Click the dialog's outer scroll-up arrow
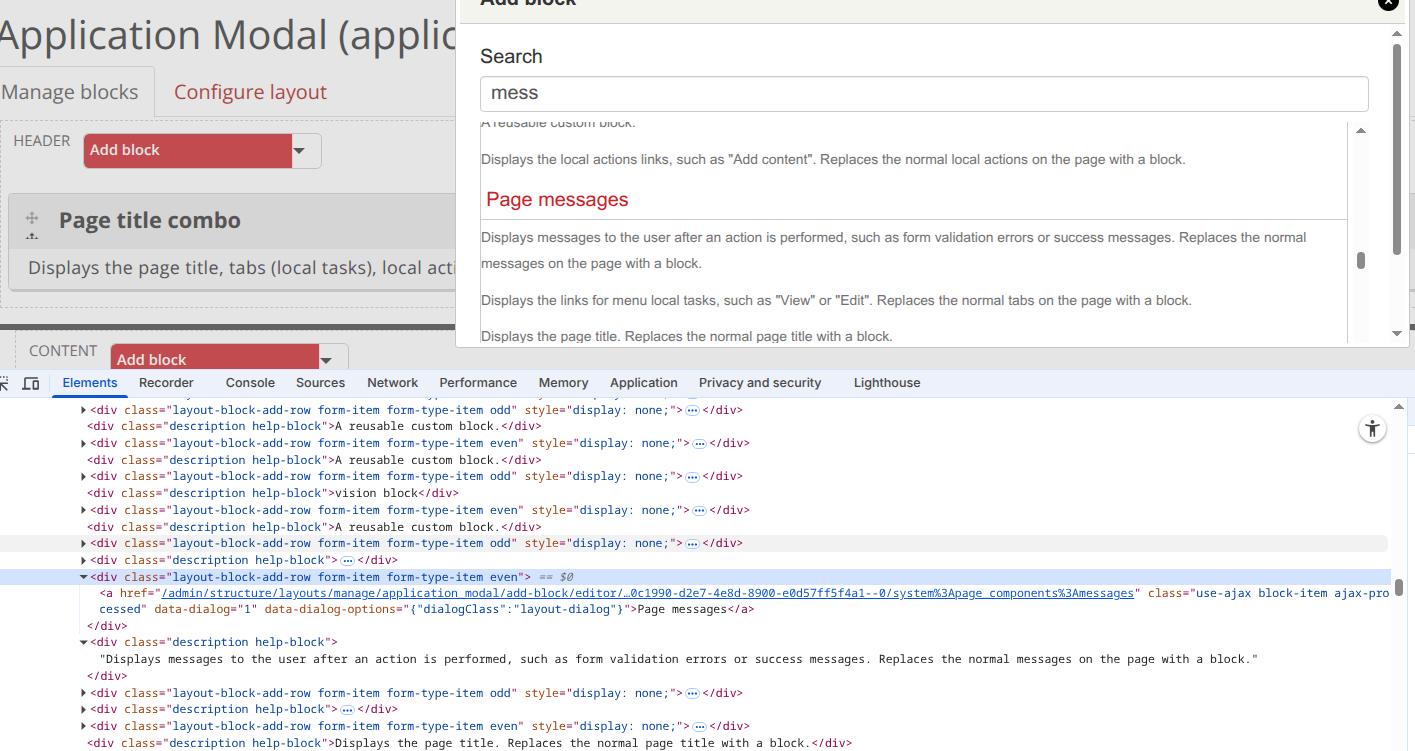This screenshot has height=751, width=1415. pos(1397,33)
